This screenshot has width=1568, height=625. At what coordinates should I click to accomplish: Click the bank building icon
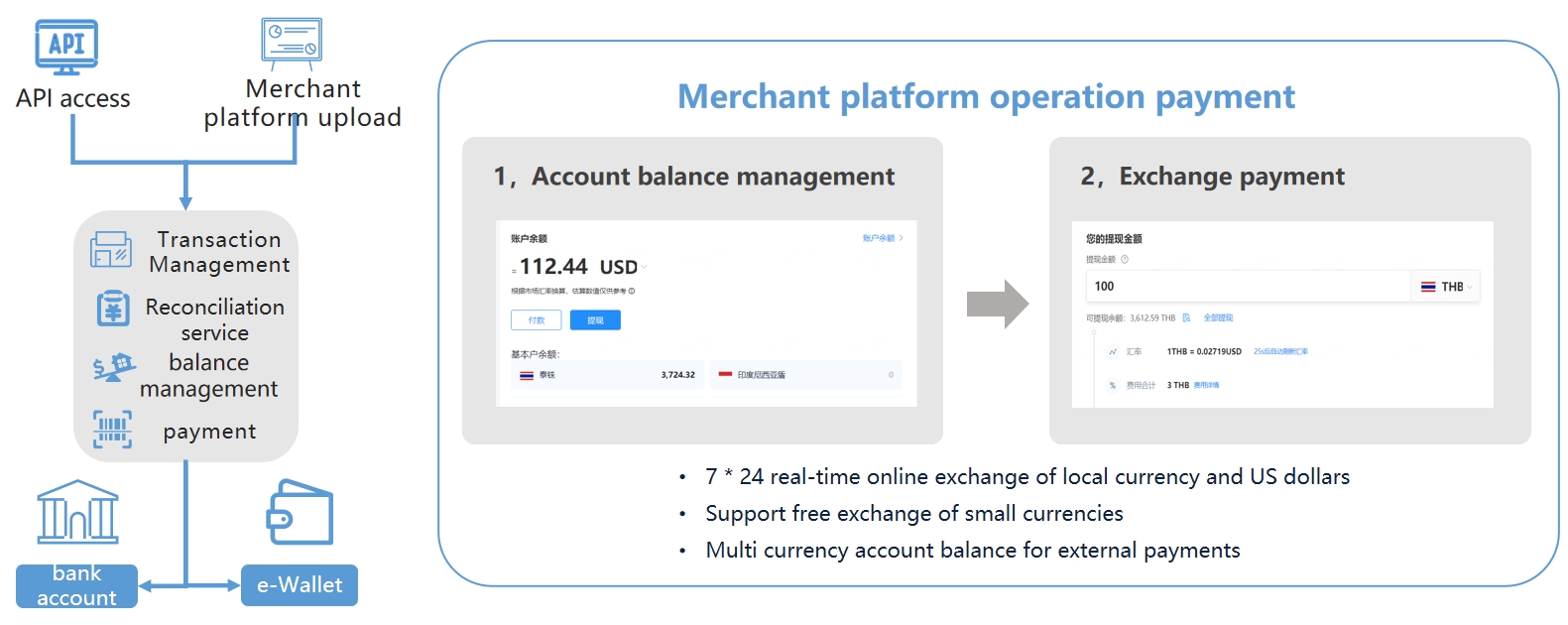click(77, 512)
